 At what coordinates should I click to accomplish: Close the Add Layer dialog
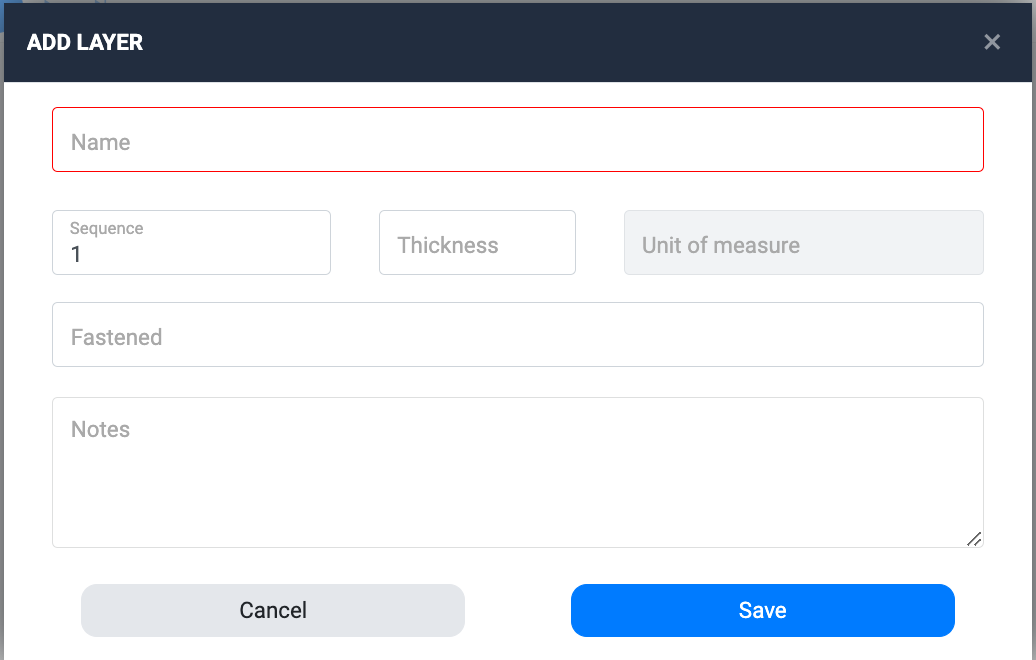[992, 42]
